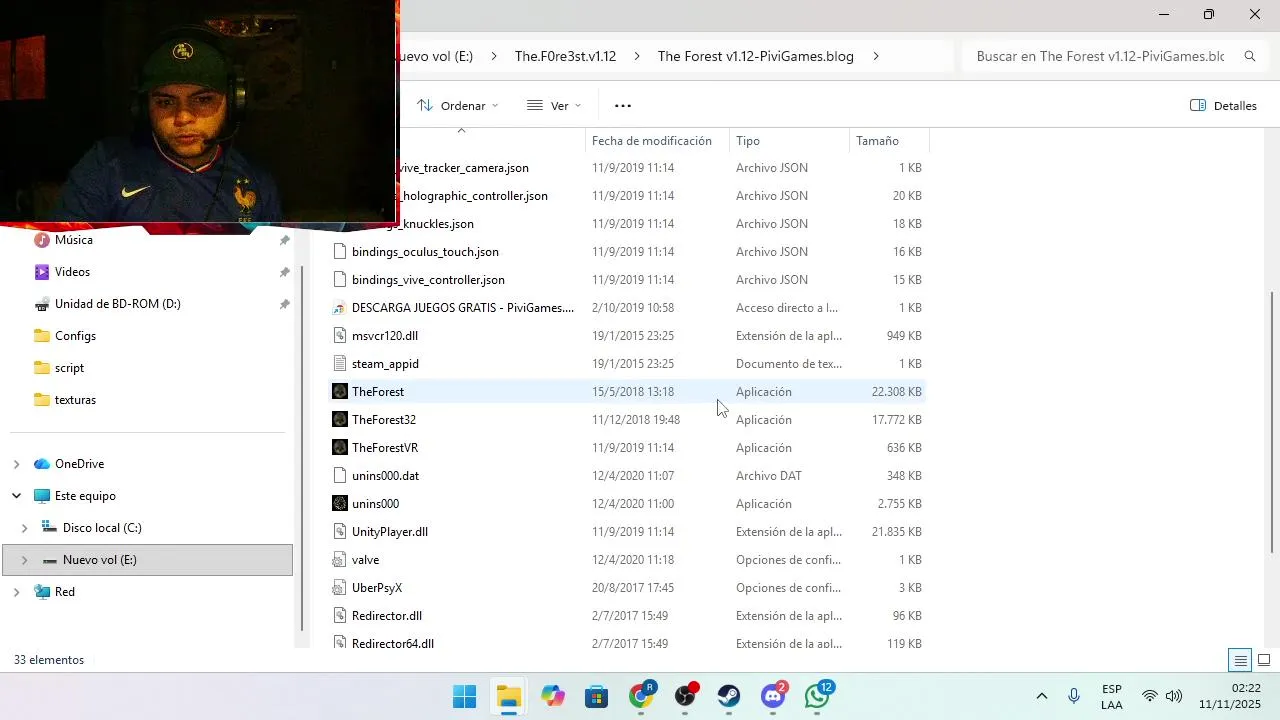Launch Microsoft Store from taskbar
1280x720 pixels.
click(x=597, y=696)
